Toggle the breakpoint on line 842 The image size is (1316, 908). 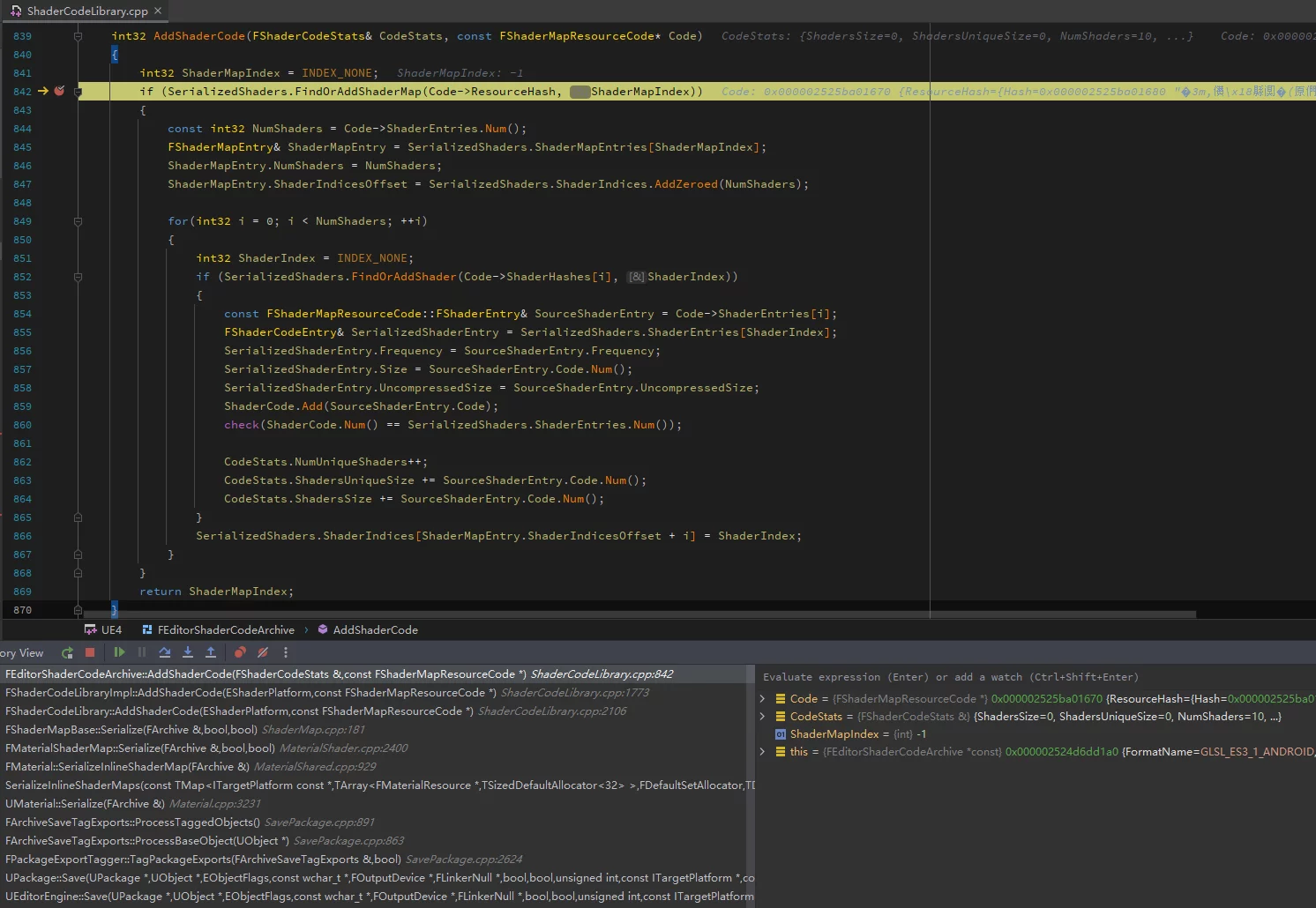click(59, 92)
